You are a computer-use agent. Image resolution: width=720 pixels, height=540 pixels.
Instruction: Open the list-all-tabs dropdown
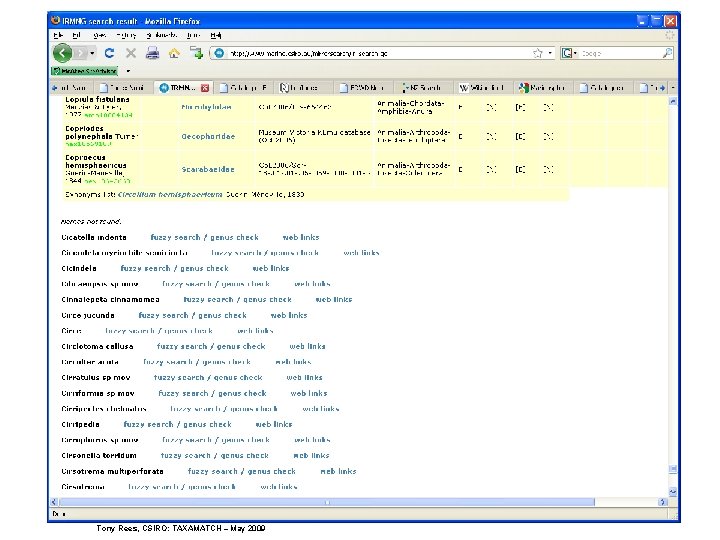click(673, 87)
